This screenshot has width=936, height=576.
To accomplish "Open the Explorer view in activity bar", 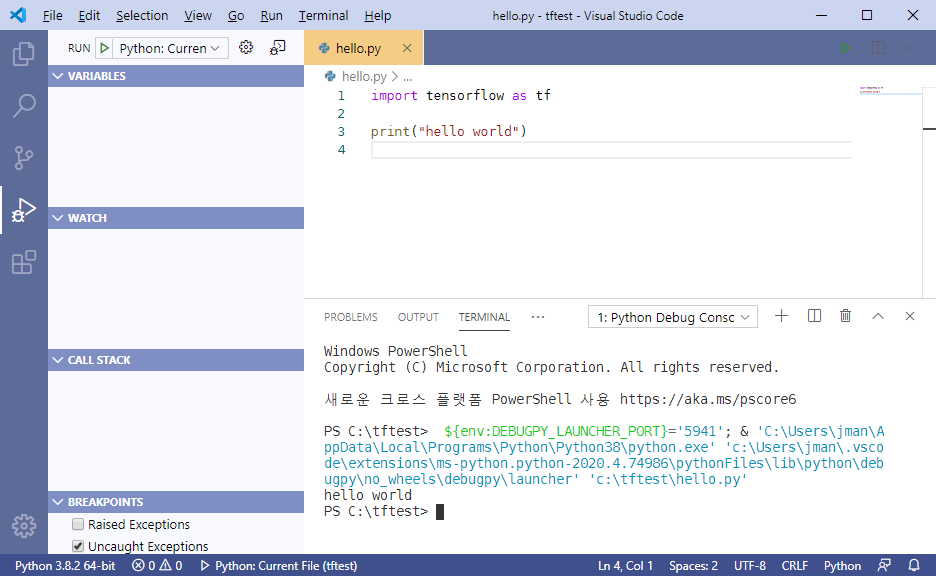I will (x=24, y=54).
